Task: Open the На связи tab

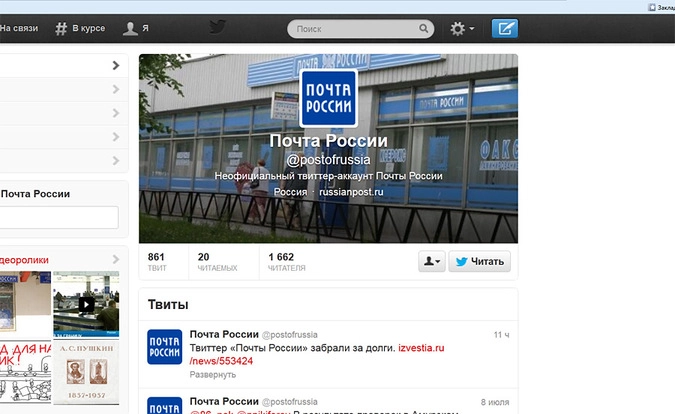Action: click(x=19, y=28)
